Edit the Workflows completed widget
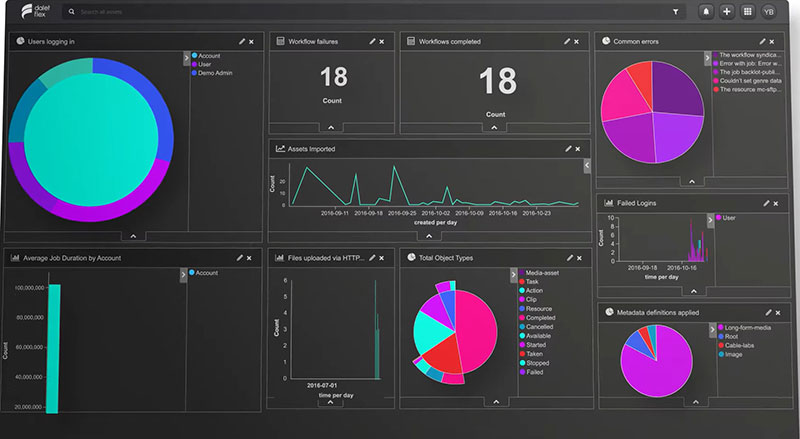800x439 pixels. tap(567, 41)
